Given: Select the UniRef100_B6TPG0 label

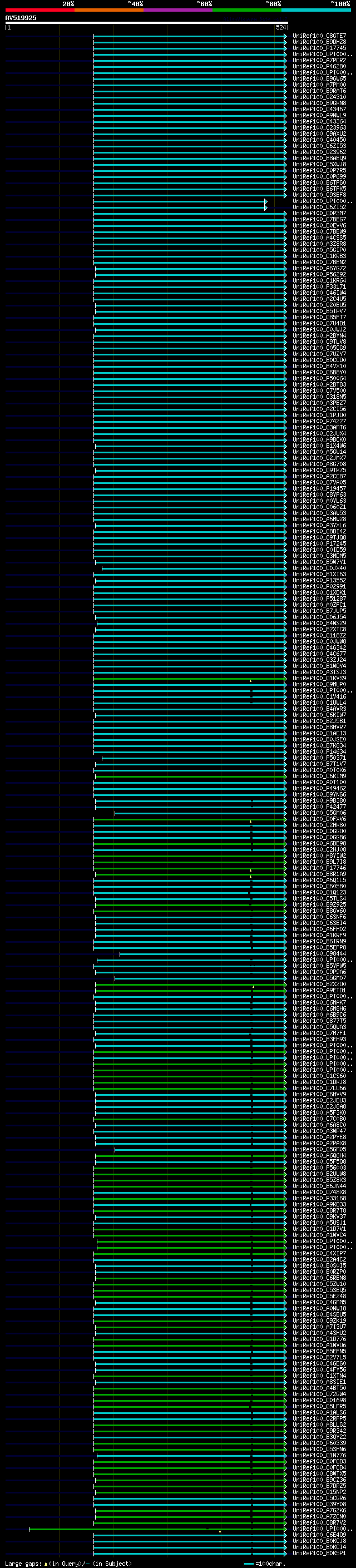Looking at the screenshot, I should [319, 182].
